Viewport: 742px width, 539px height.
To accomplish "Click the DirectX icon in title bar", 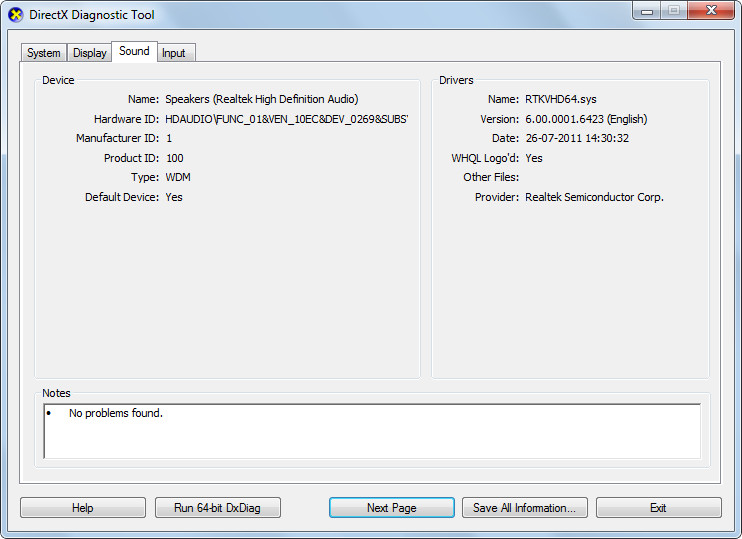I will [x=16, y=15].
